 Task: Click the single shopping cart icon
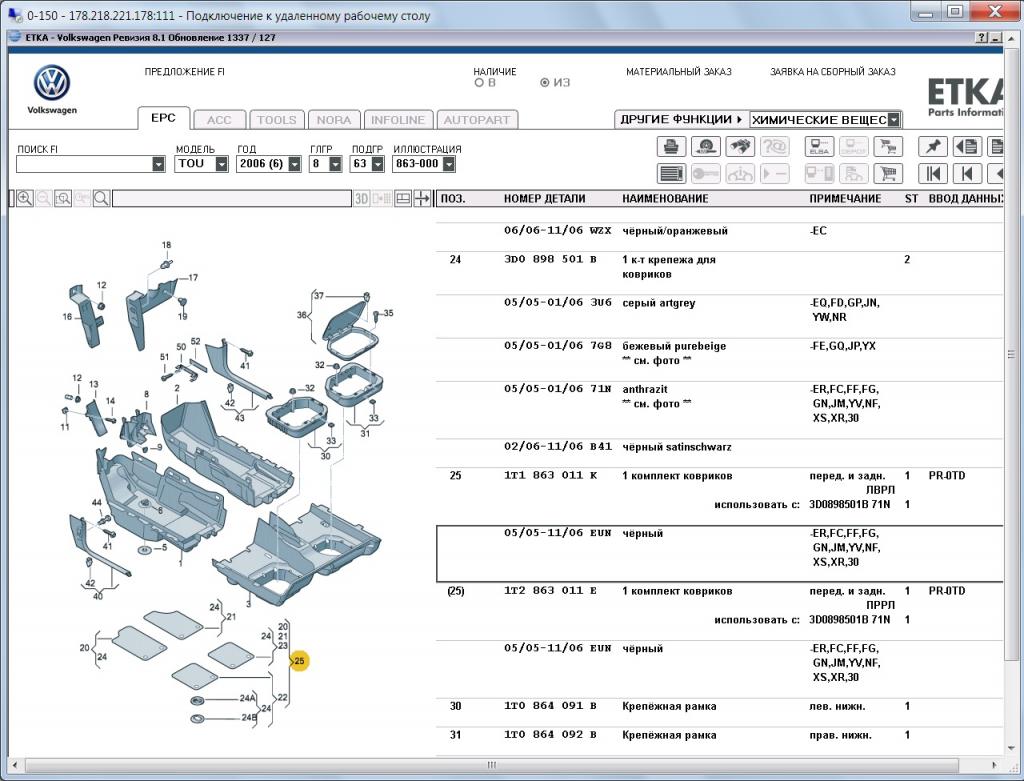coord(888,174)
